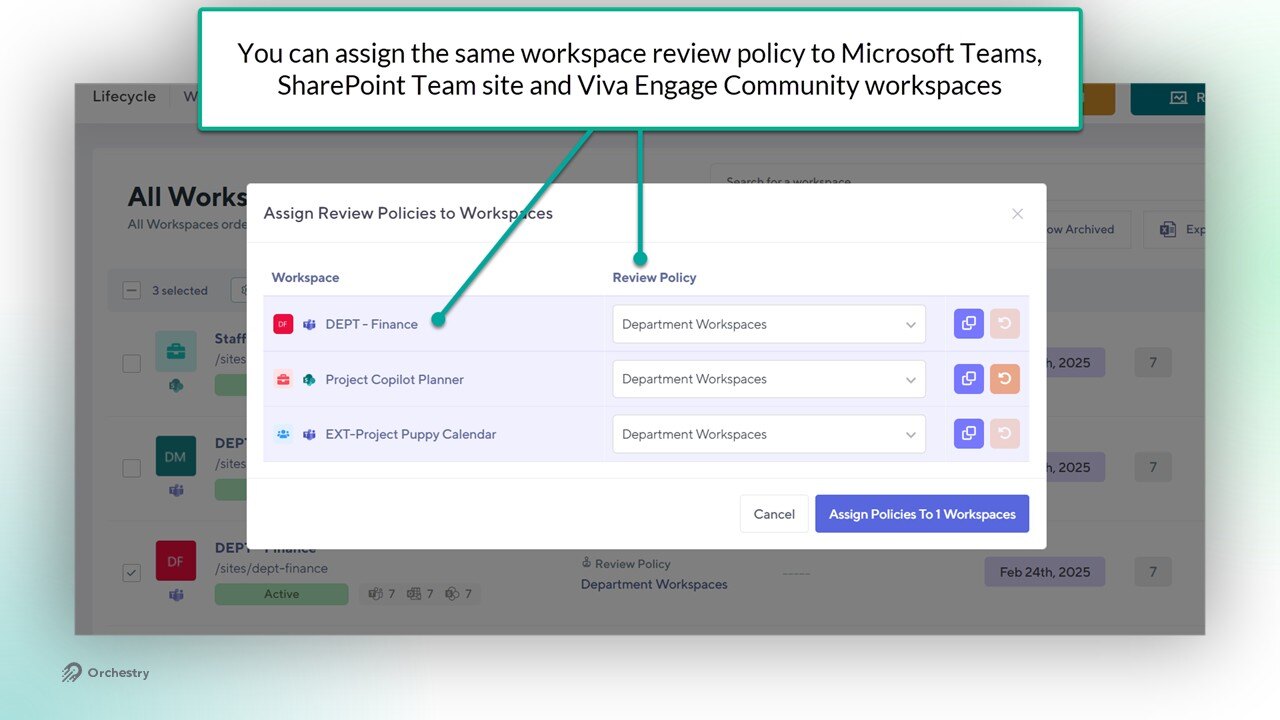
Task: Click the Department Workspaces link in the background row
Action: pyautogui.click(x=654, y=584)
